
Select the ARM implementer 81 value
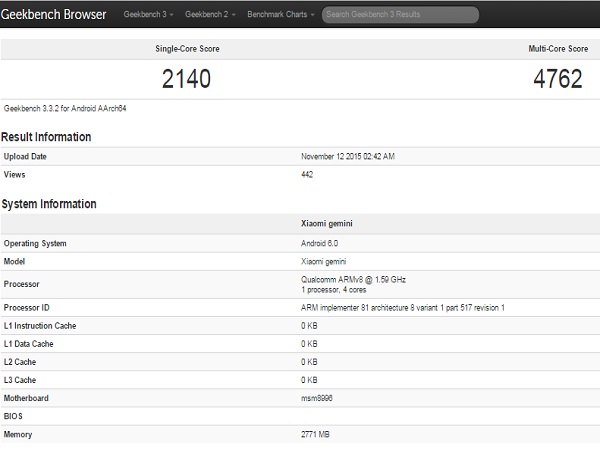pyautogui.click(x=403, y=308)
